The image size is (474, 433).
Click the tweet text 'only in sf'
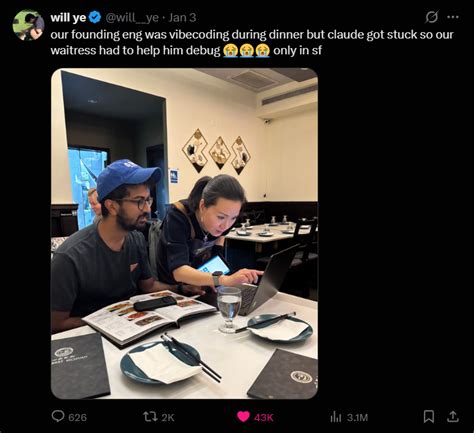[297, 50]
